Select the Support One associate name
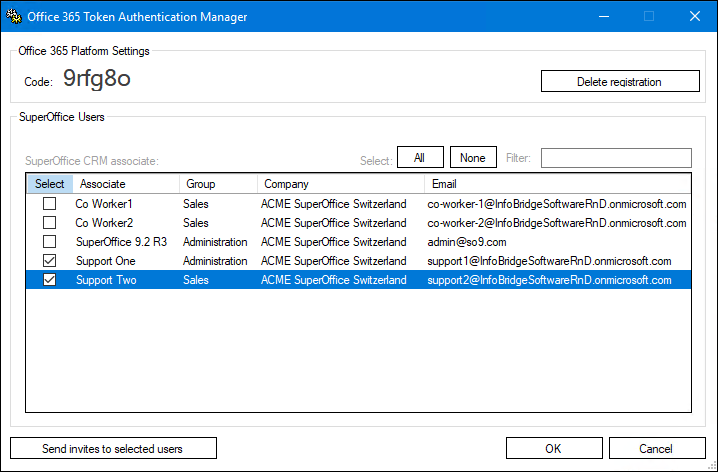This screenshot has height=472, width=718. click(x=106, y=261)
